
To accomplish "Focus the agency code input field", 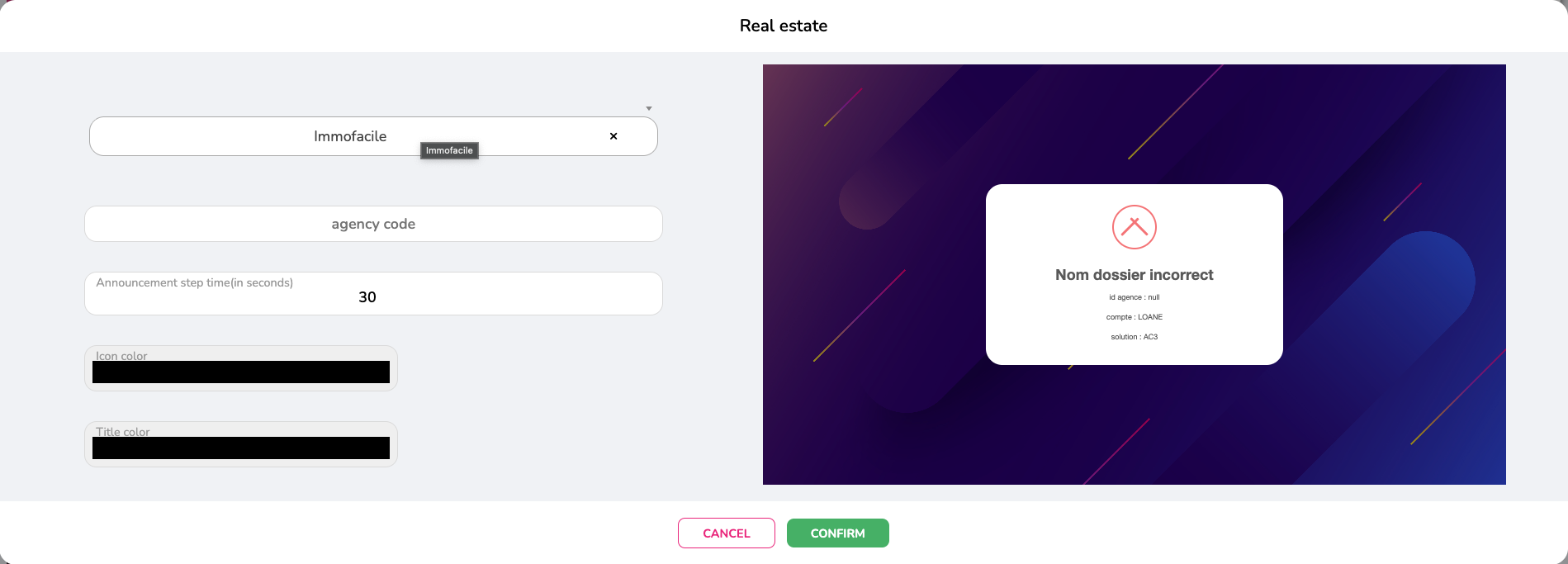I will click(373, 224).
